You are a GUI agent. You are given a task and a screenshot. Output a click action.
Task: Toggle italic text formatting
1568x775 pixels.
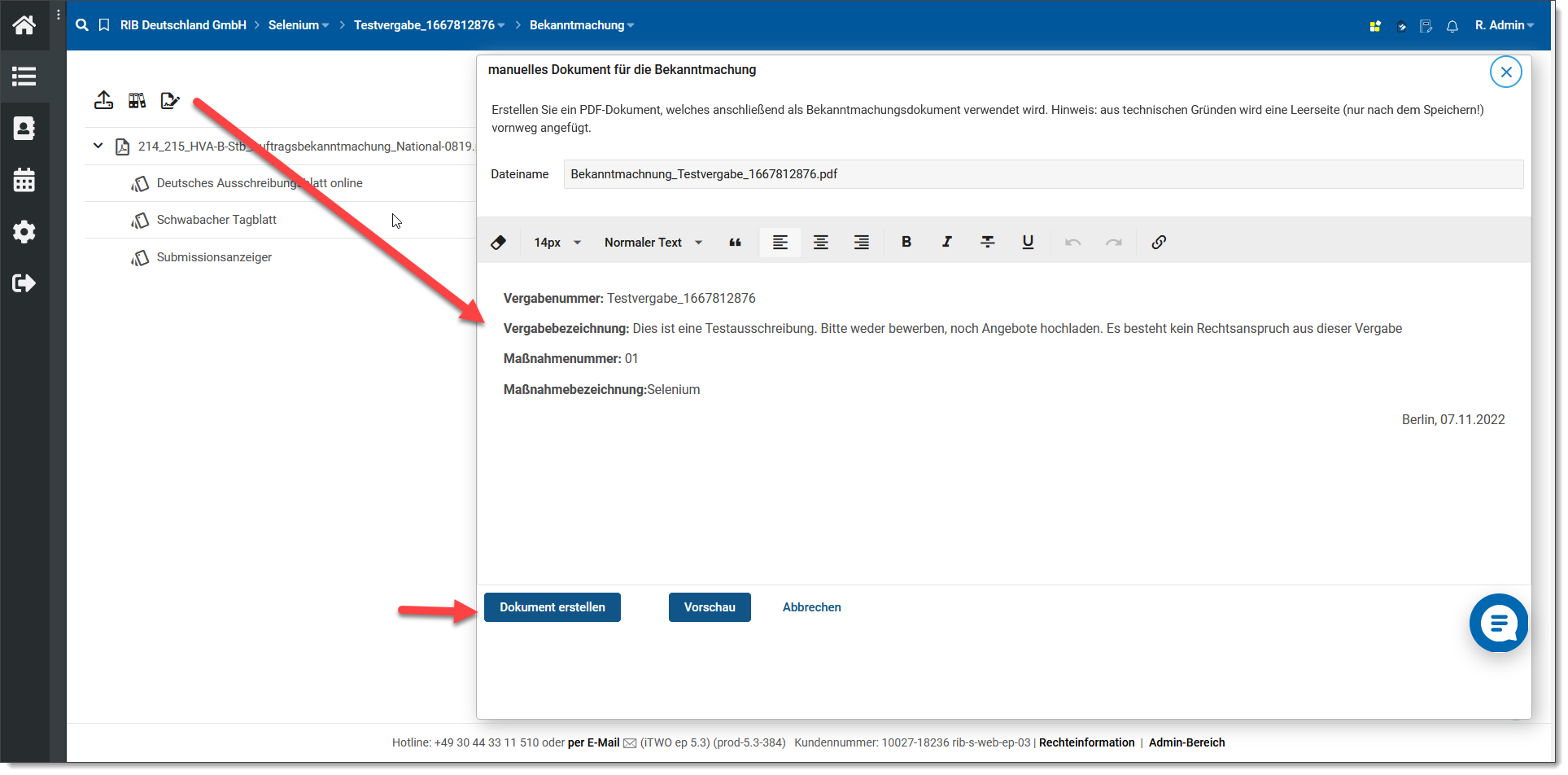(x=946, y=242)
